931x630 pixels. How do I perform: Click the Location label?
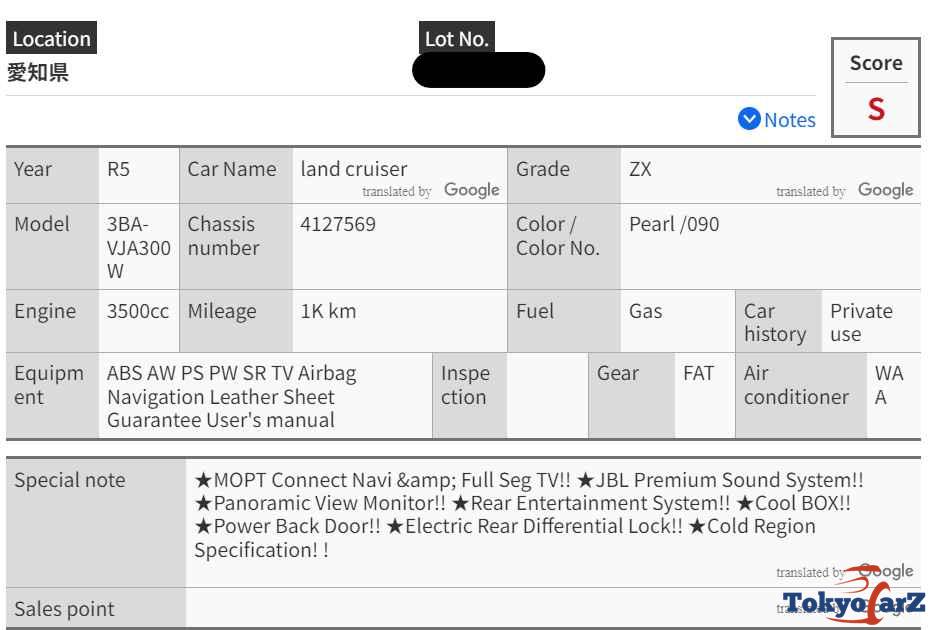click(x=51, y=39)
